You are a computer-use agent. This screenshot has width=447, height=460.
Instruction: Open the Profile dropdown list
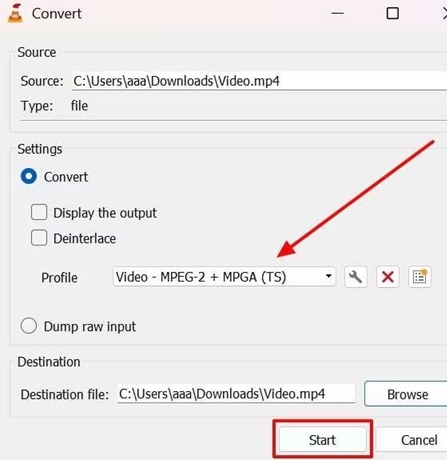pos(224,277)
